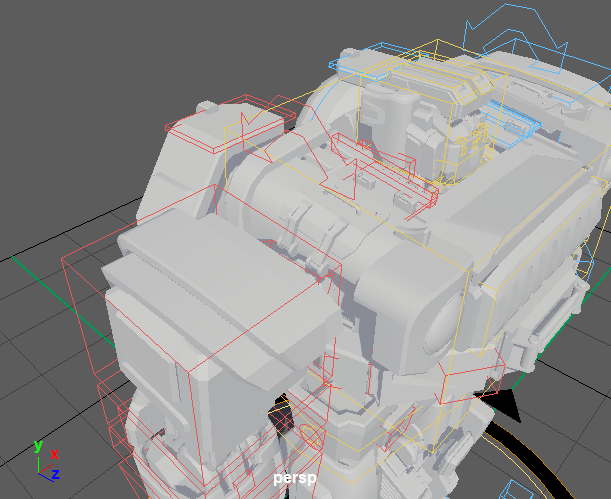The height and width of the screenshot is (499, 611).
Task: Select the small red box control at upper-left
Action: (x=195, y=130)
